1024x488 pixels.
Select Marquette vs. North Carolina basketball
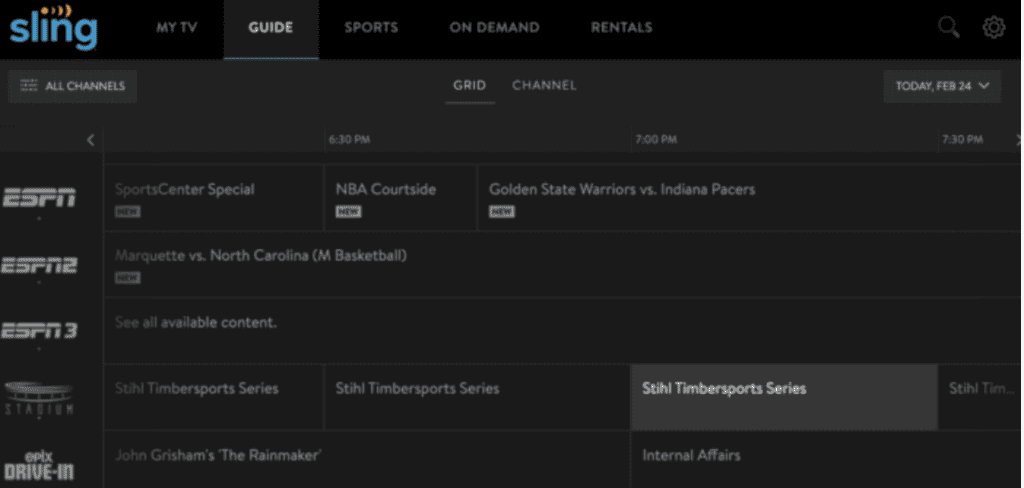(562, 264)
